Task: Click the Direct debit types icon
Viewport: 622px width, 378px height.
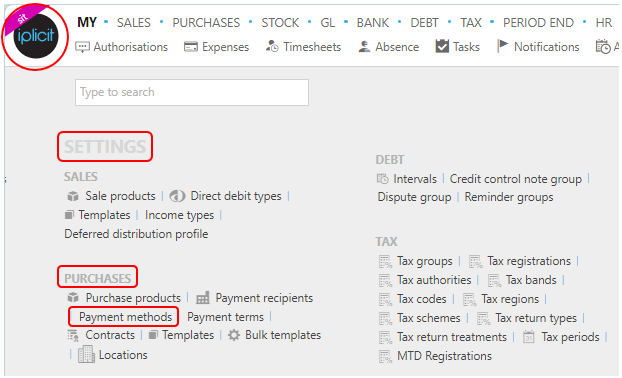Action: pos(177,196)
